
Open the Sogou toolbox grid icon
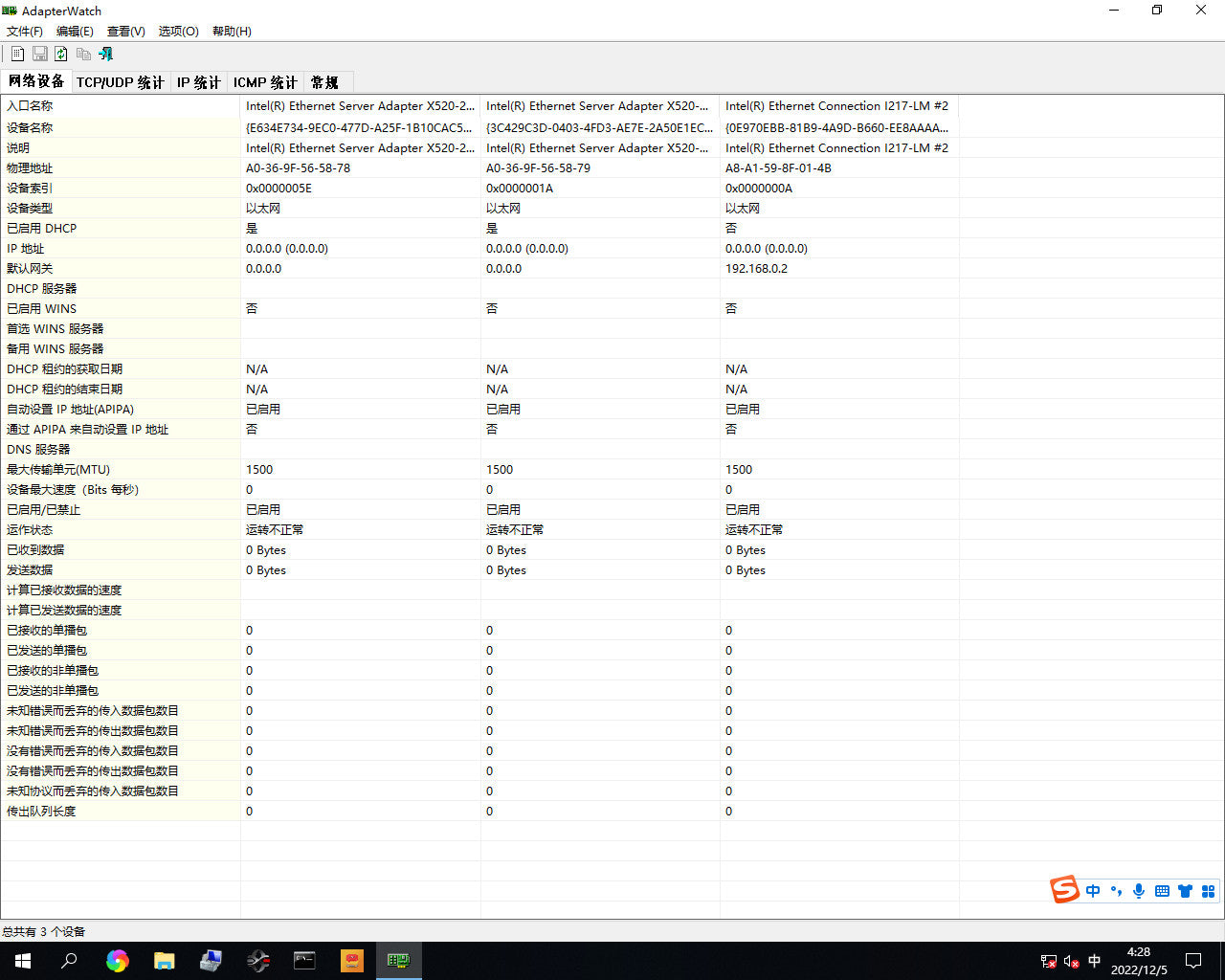click(1208, 891)
